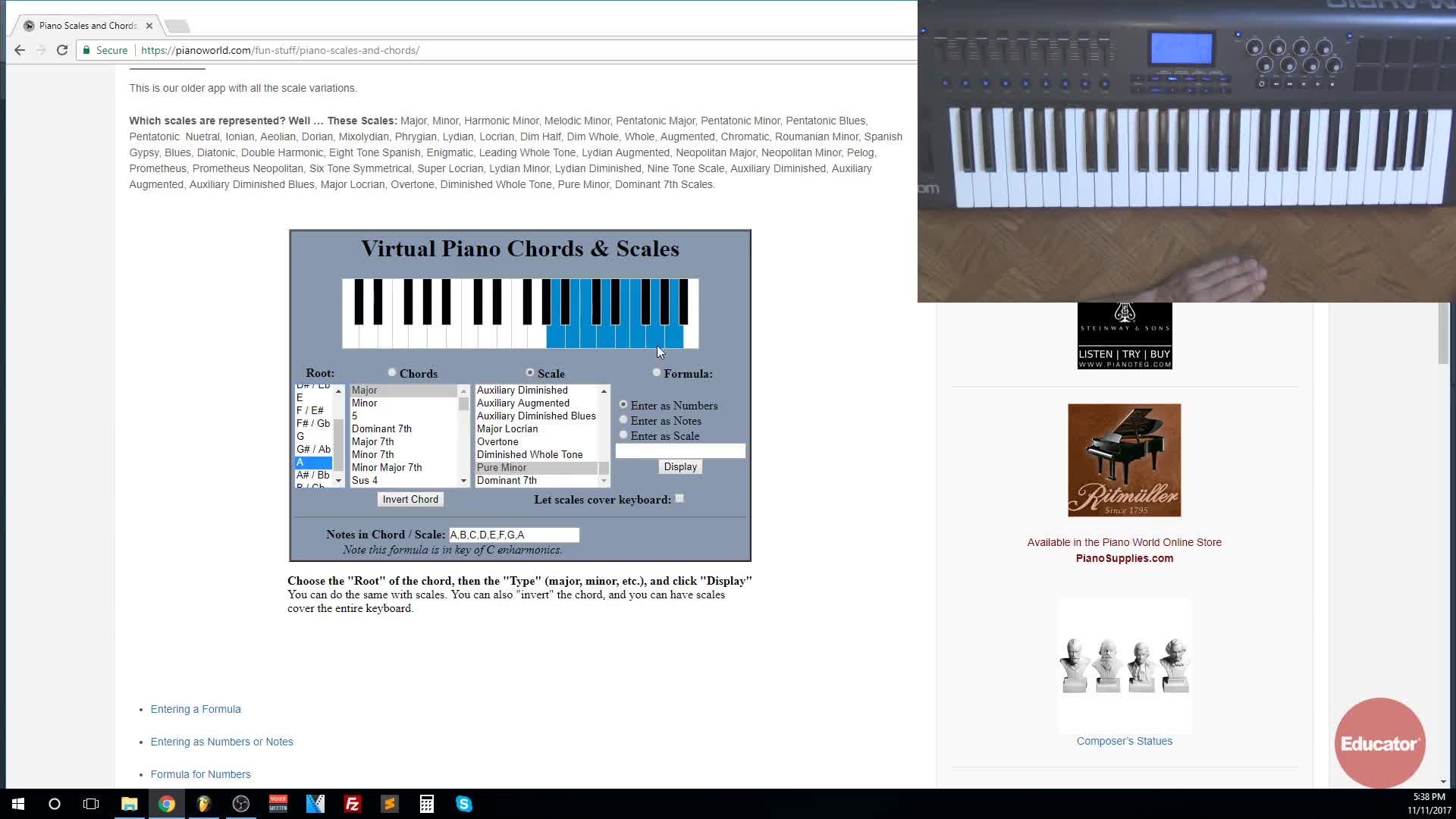Click the formula input field

point(680,451)
